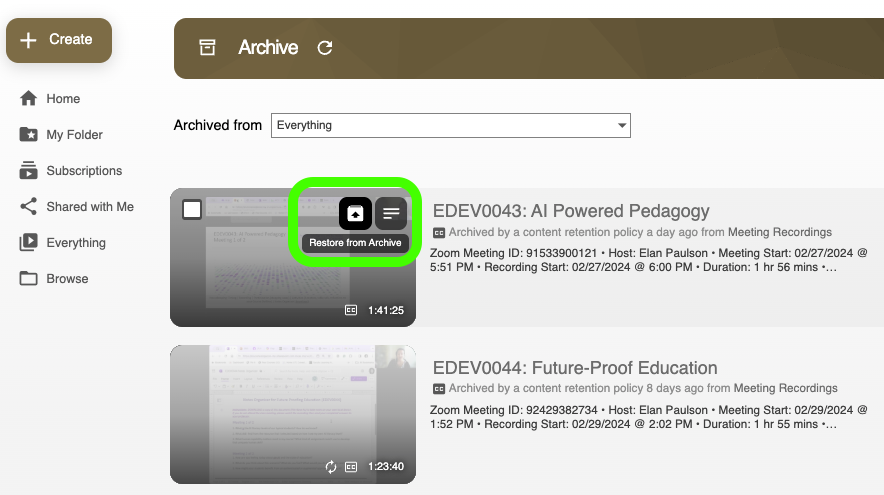Click the Create button
The image size is (884, 495).
click(x=59, y=40)
